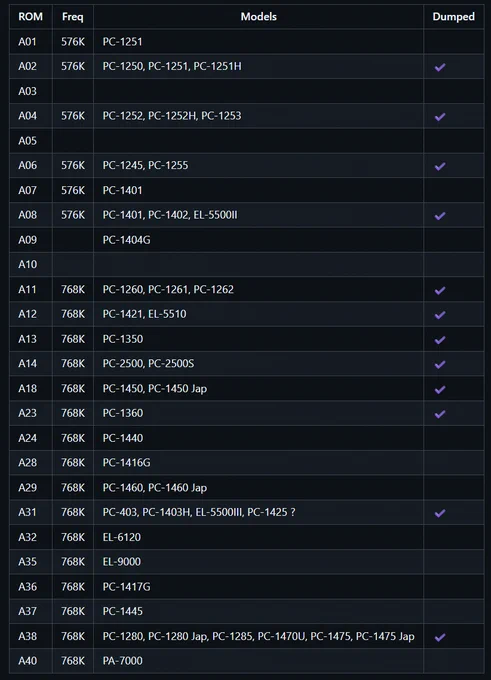Click the checkmark in the A31 row
This screenshot has width=491, height=680.
[440, 513]
